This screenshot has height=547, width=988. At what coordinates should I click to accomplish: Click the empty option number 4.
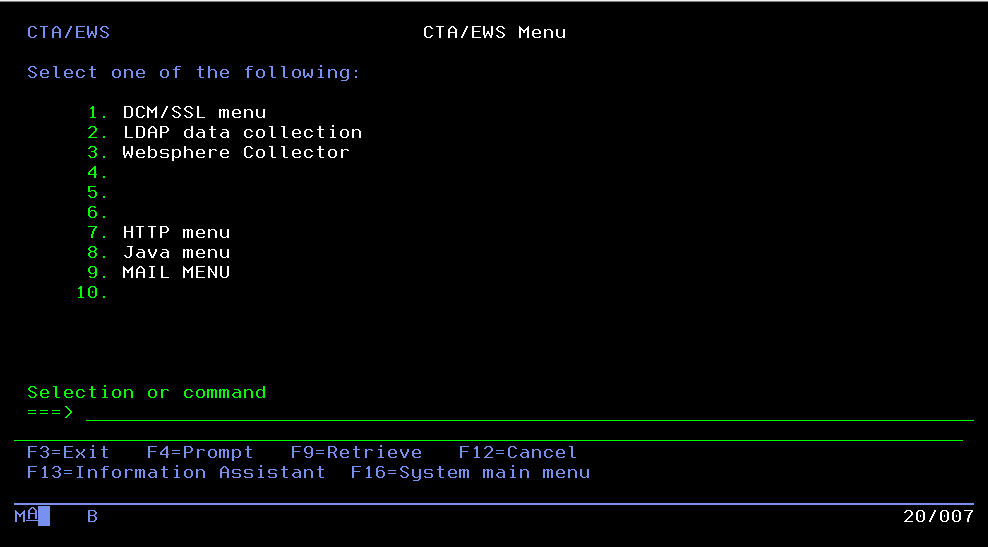pyautogui.click(x=98, y=173)
